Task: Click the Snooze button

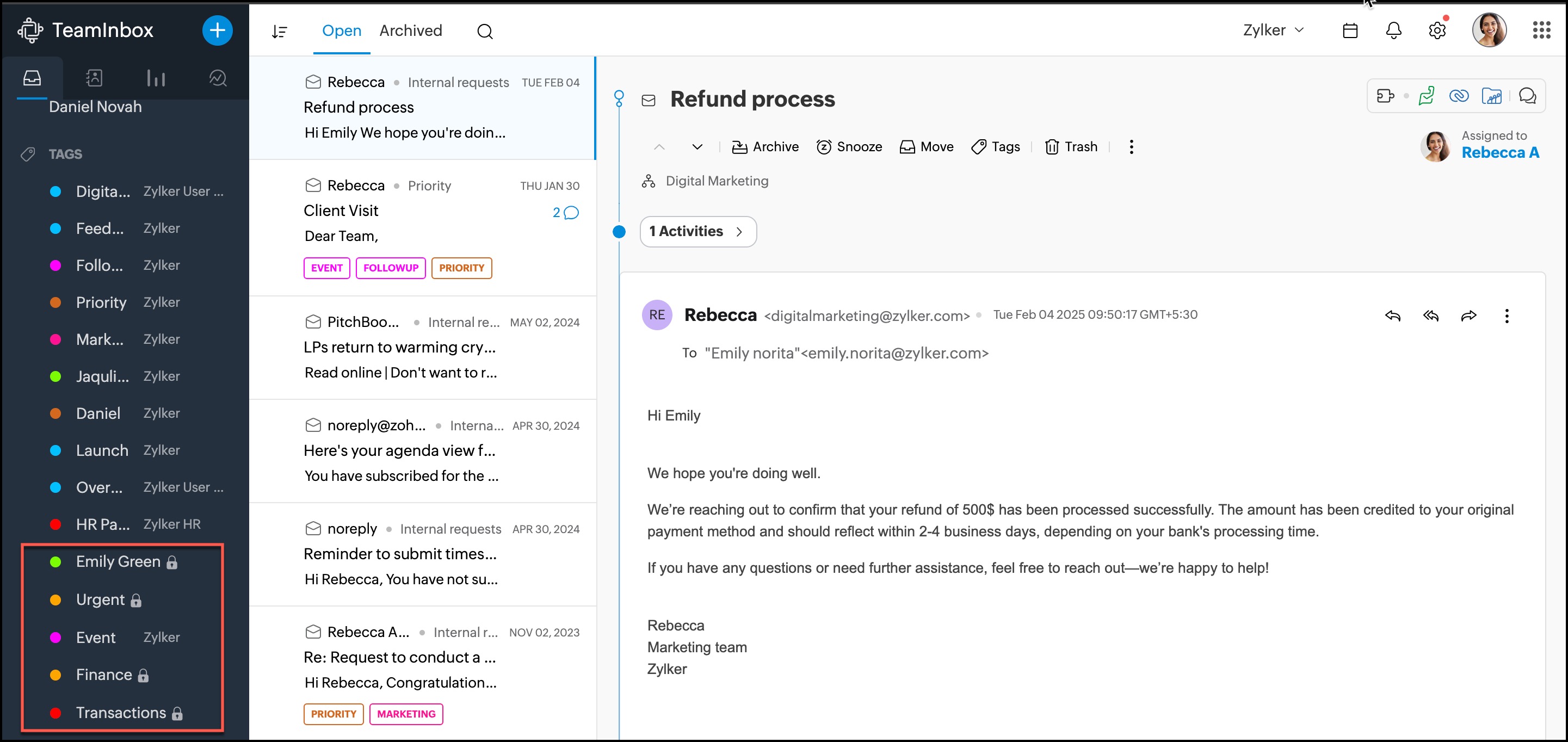Action: [849, 147]
